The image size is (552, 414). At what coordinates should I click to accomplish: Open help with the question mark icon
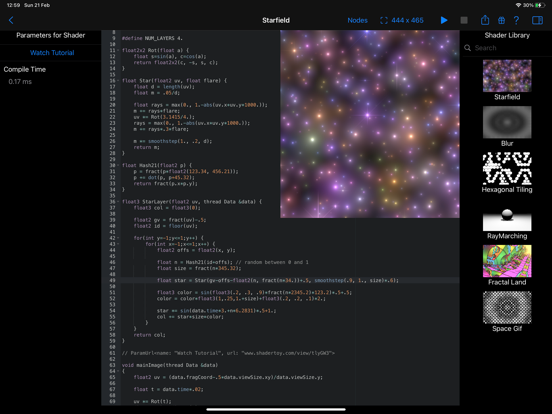coord(516,20)
